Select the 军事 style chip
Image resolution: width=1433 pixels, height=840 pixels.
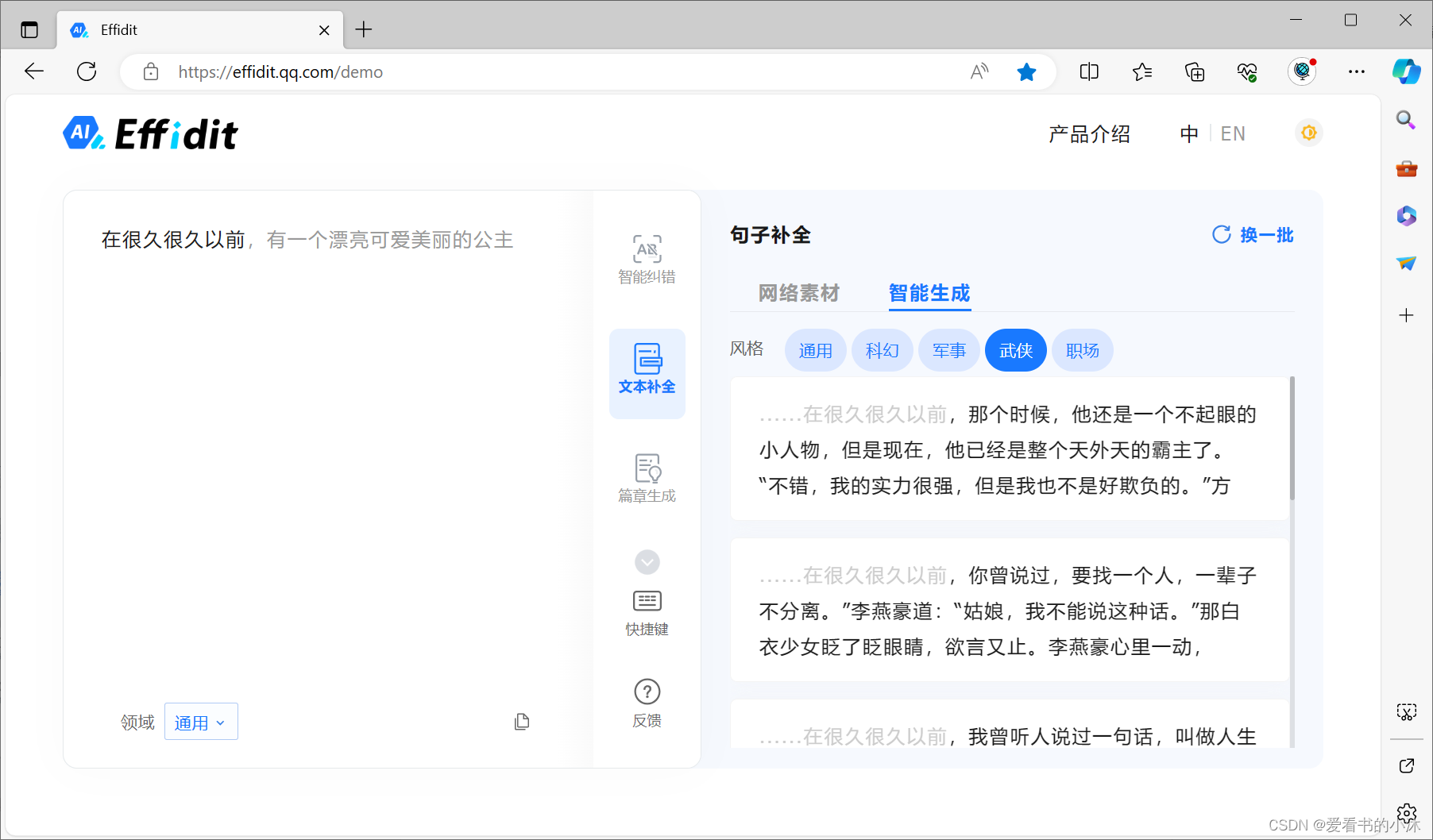948,350
